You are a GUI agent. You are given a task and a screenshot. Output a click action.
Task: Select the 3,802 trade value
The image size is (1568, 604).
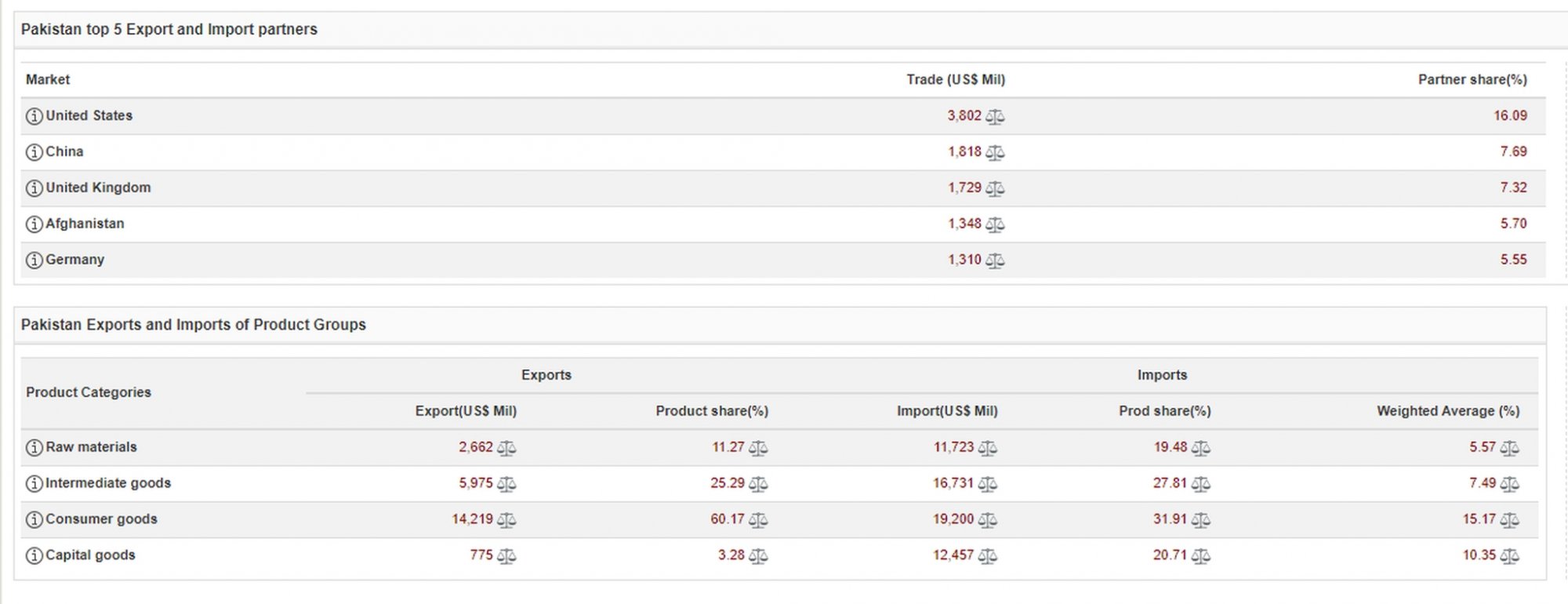tap(964, 115)
